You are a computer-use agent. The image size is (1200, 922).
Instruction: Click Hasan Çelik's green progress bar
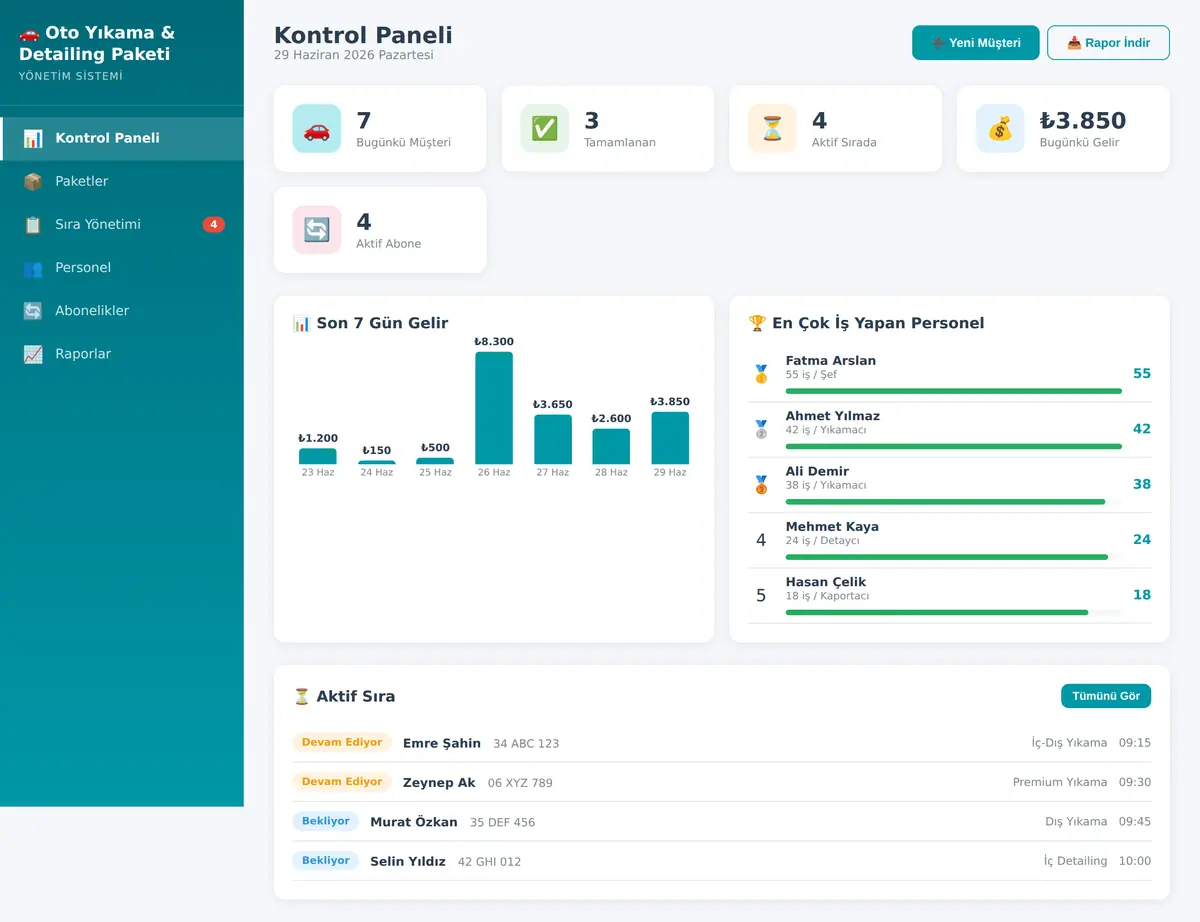[937, 612]
